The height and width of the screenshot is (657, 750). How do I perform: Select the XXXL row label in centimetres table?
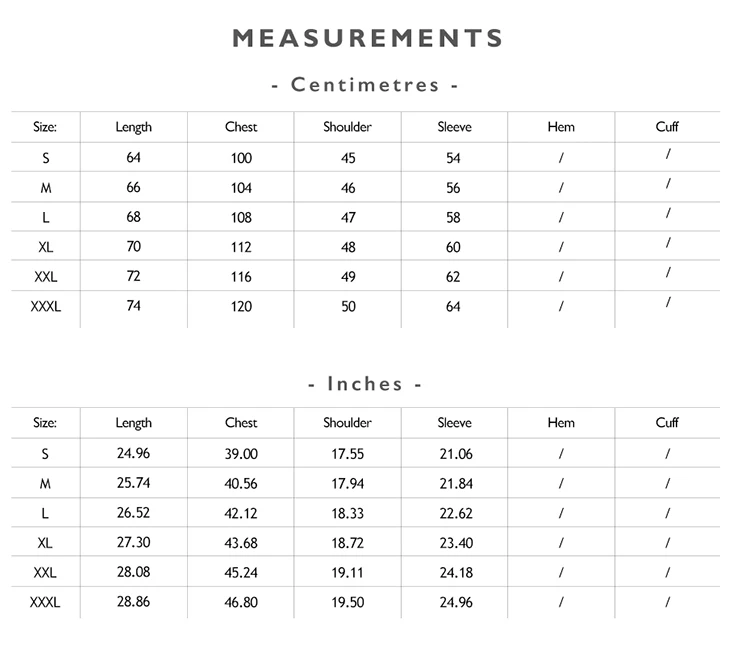pos(45,307)
